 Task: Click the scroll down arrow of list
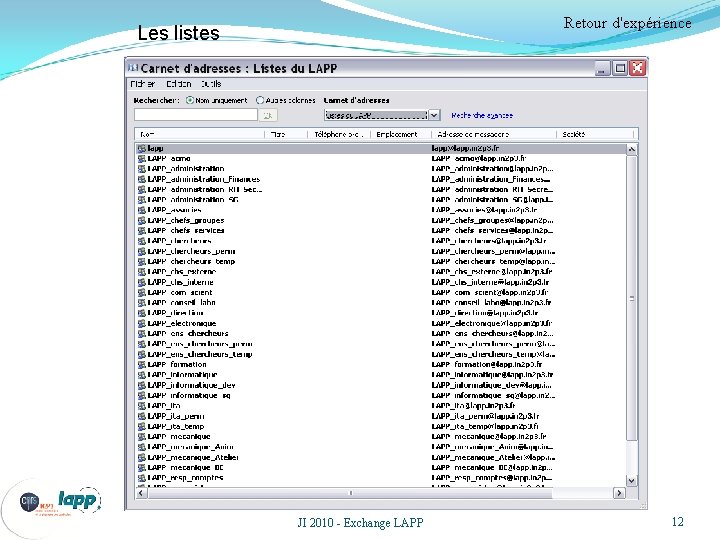tap(632, 481)
